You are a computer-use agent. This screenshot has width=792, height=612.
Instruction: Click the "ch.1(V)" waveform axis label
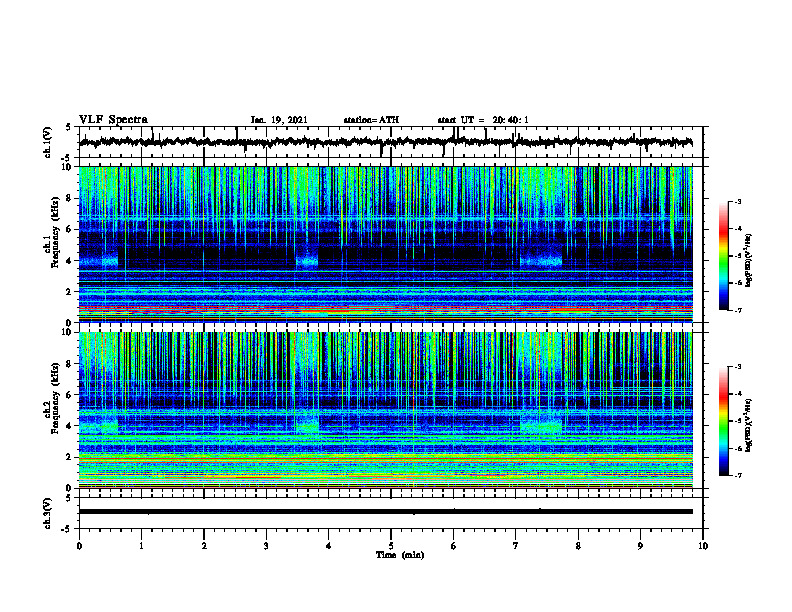coord(47,142)
